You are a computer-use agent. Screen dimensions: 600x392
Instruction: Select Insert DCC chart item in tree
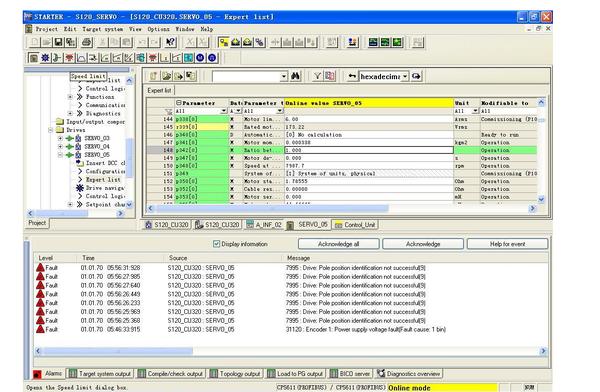pyautogui.click(x=105, y=163)
